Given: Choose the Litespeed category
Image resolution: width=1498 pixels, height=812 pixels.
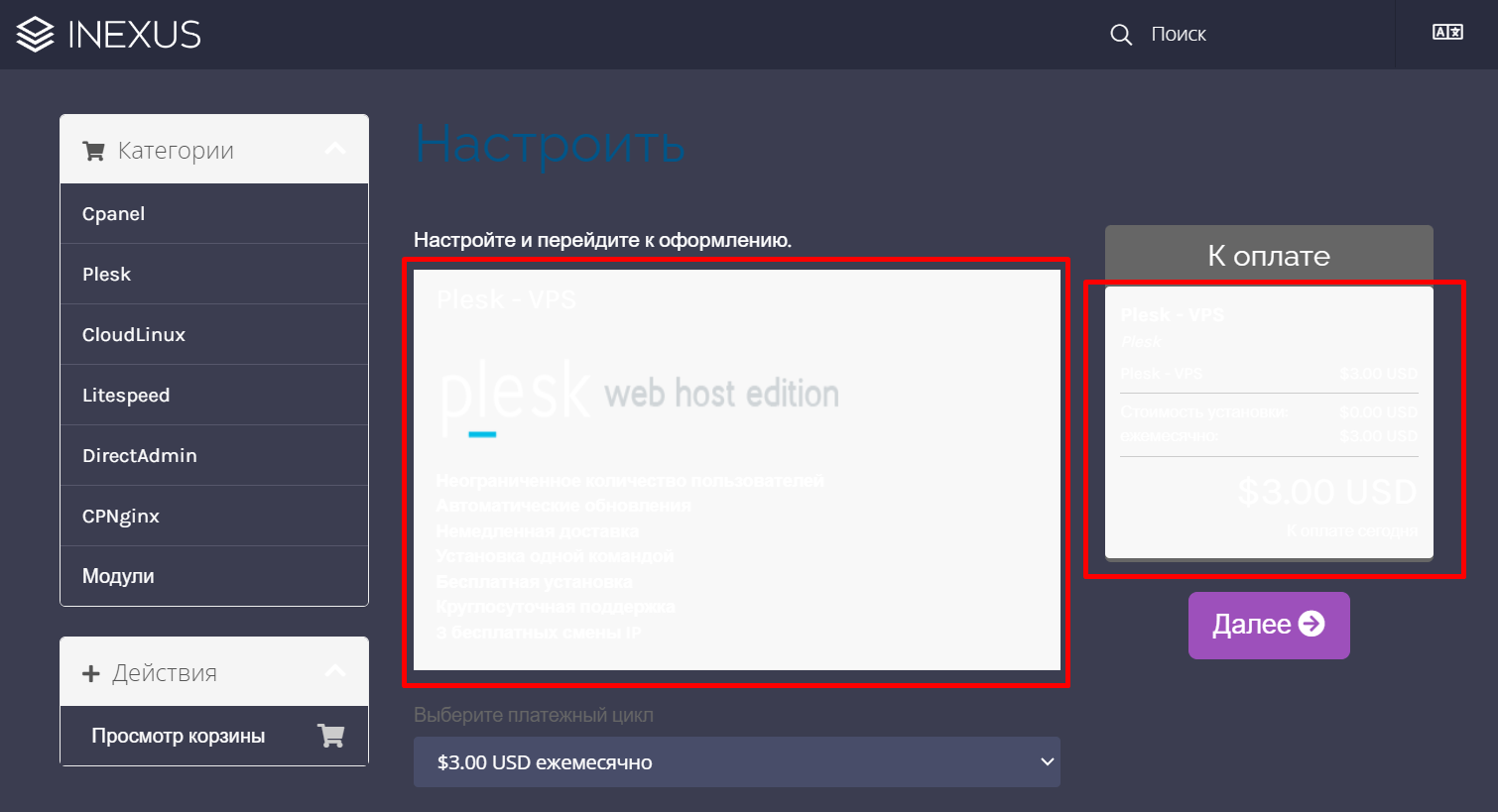Looking at the screenshot, I should tap(126, 396).
